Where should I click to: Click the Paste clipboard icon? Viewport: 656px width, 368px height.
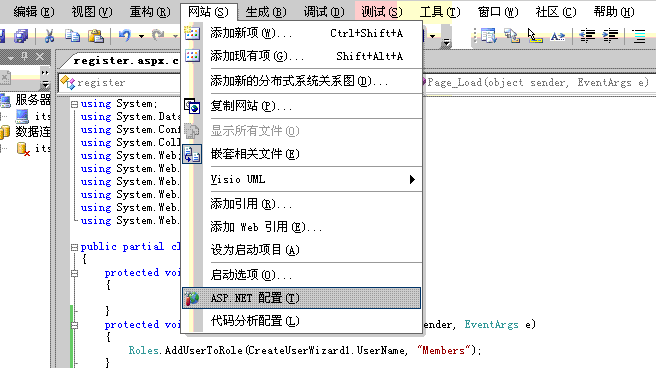(x=96, y=36)
